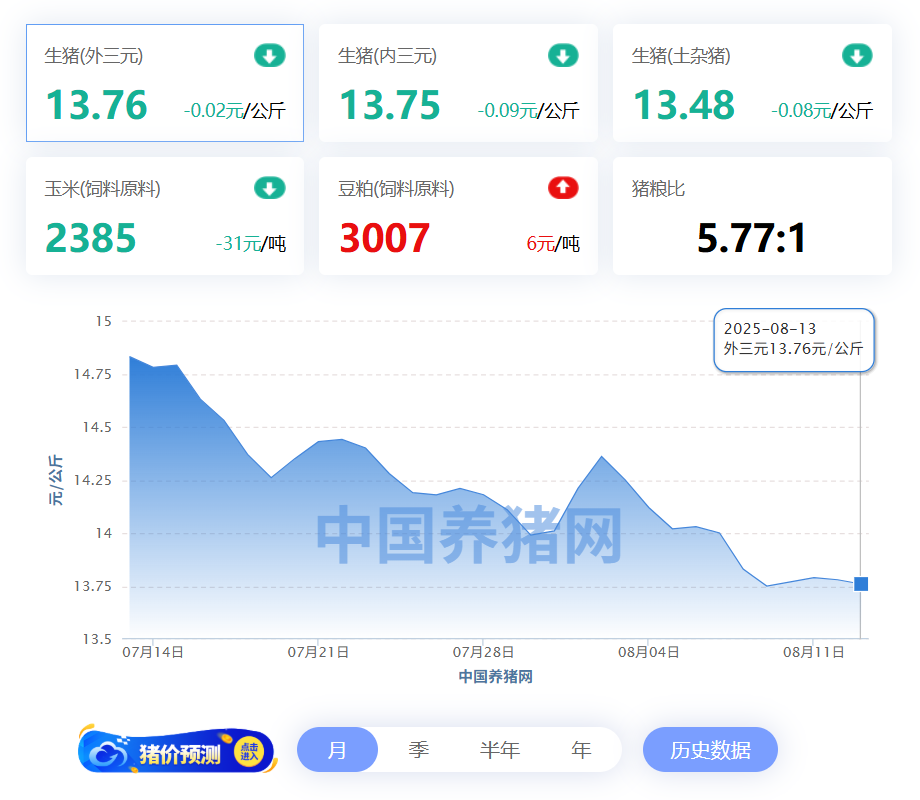Click price value 13.48
The height and width of the screenshot is (800, 920).
(684, 105)
